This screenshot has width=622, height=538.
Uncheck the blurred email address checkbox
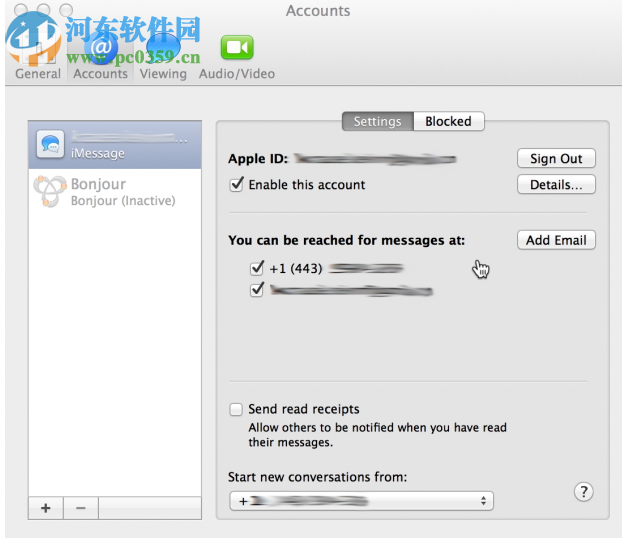257,290
